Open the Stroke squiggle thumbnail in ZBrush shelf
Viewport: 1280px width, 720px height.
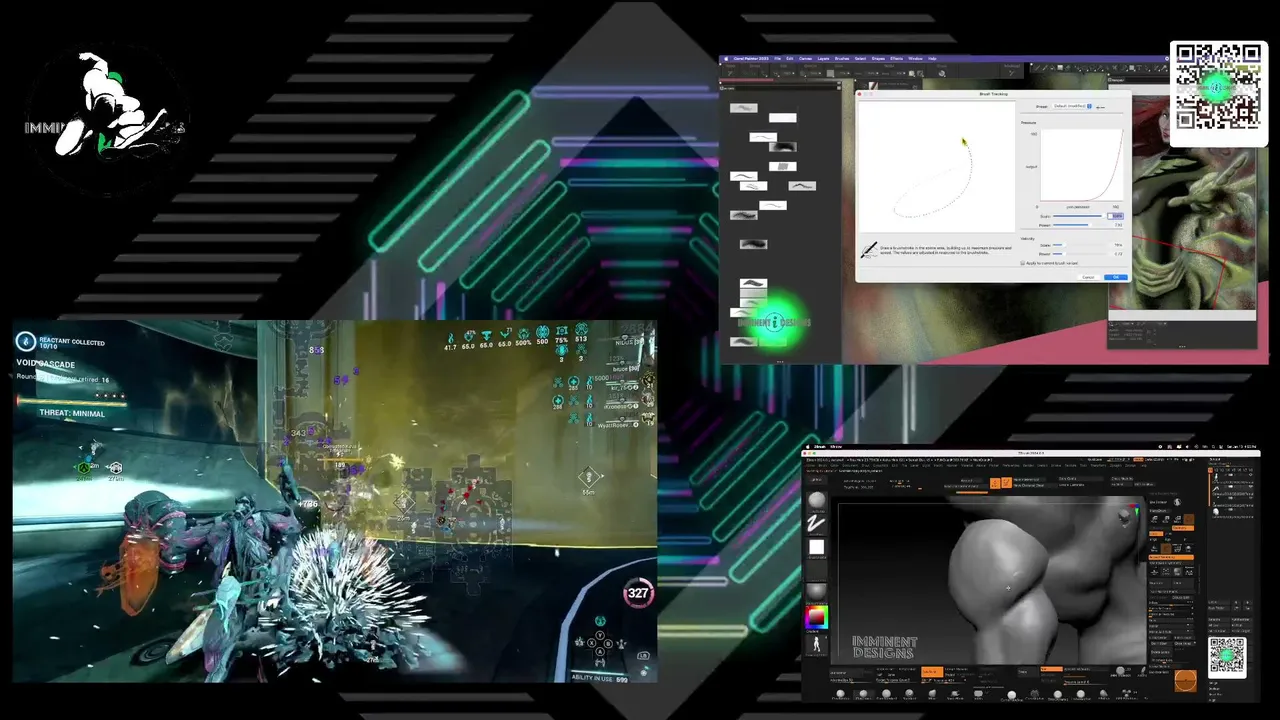coord(817,523)
